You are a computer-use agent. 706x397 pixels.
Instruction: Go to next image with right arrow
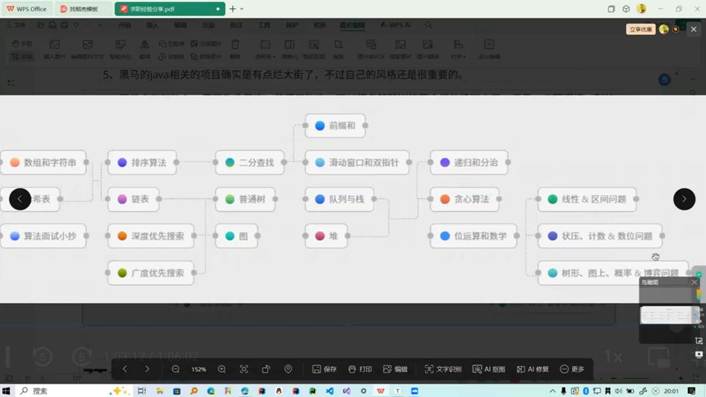(684, 199)
